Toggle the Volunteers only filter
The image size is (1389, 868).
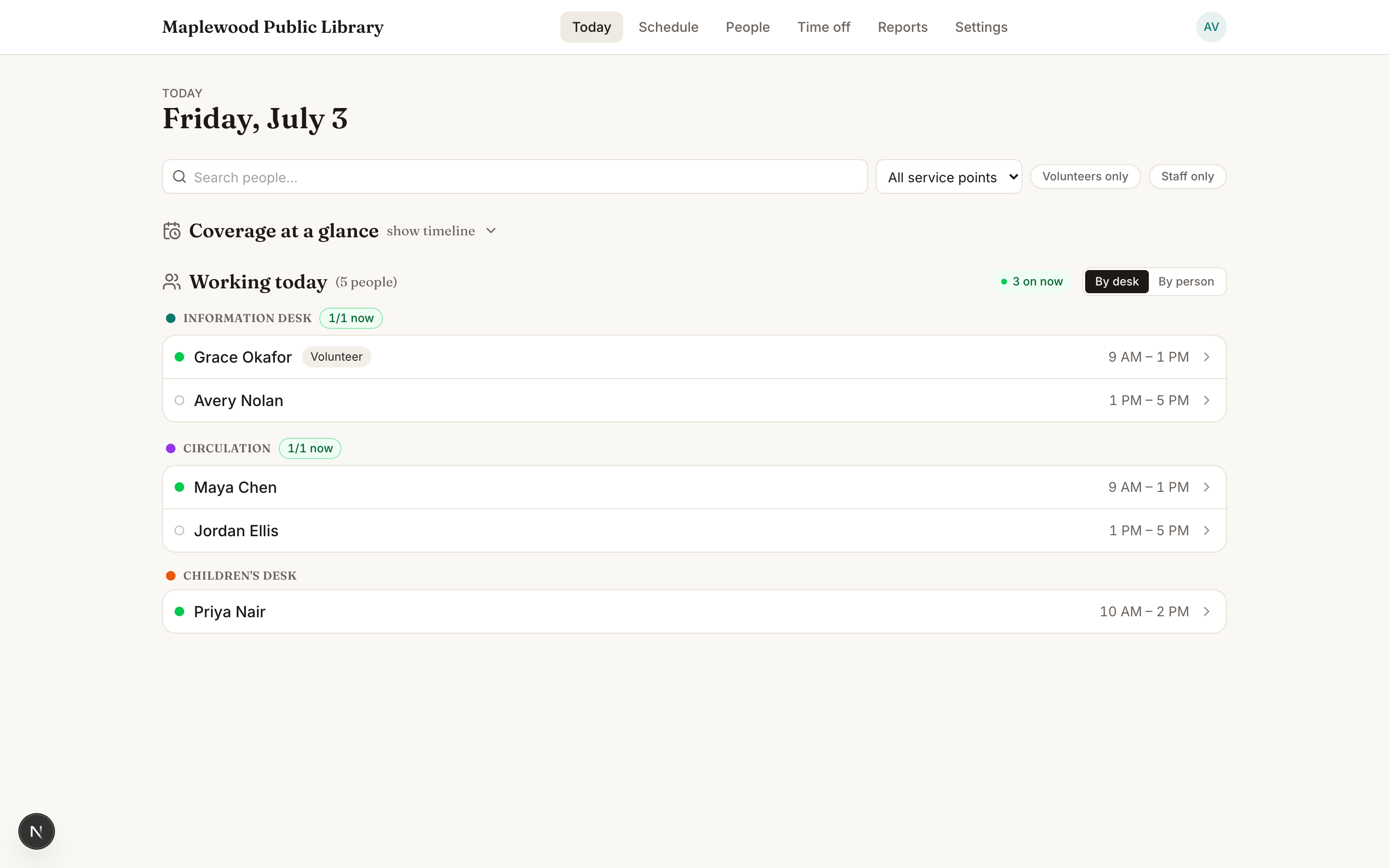(1085, 176)
